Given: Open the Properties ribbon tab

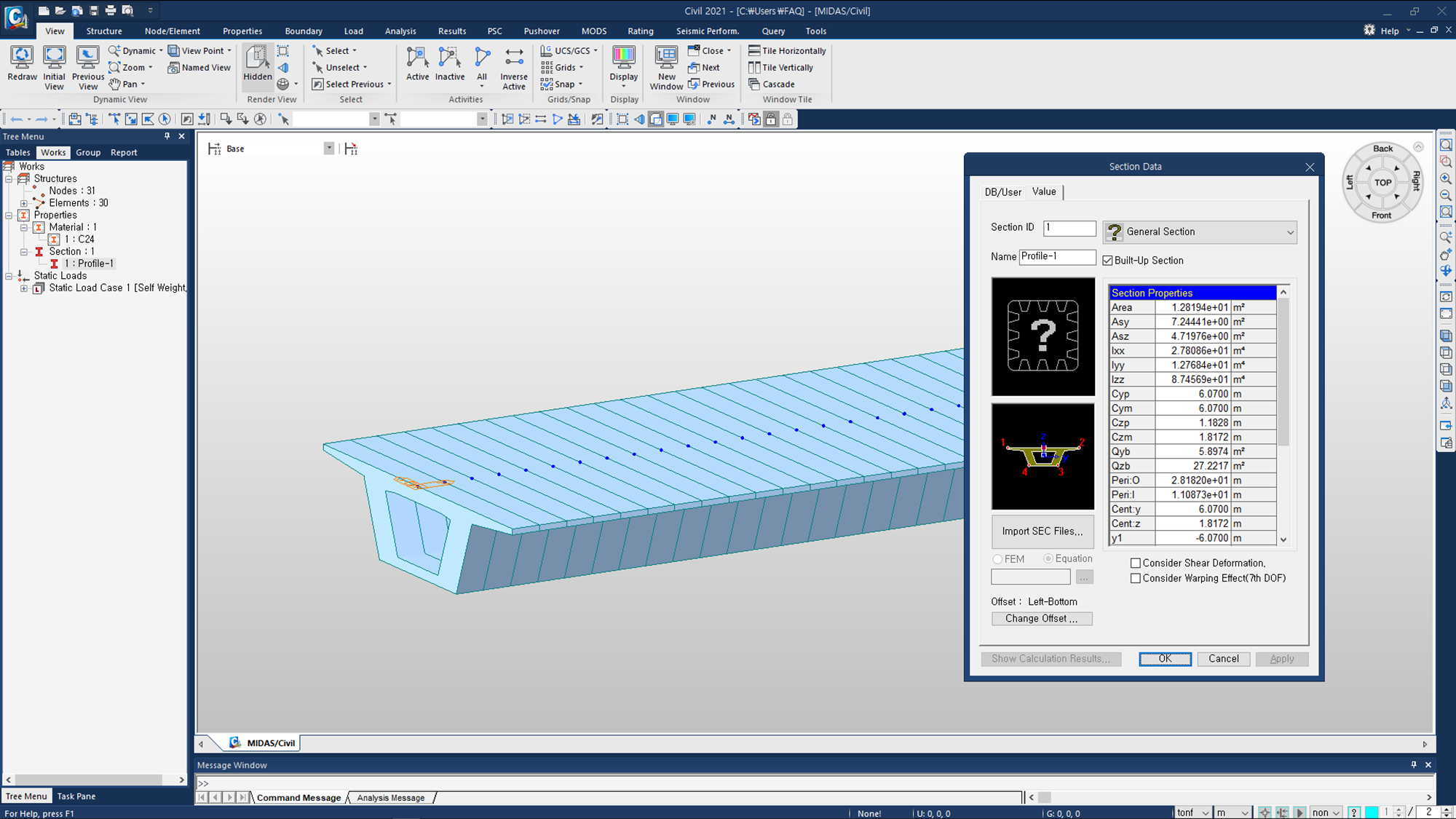Looking at the screenshot, I should (x=242, y=31).
